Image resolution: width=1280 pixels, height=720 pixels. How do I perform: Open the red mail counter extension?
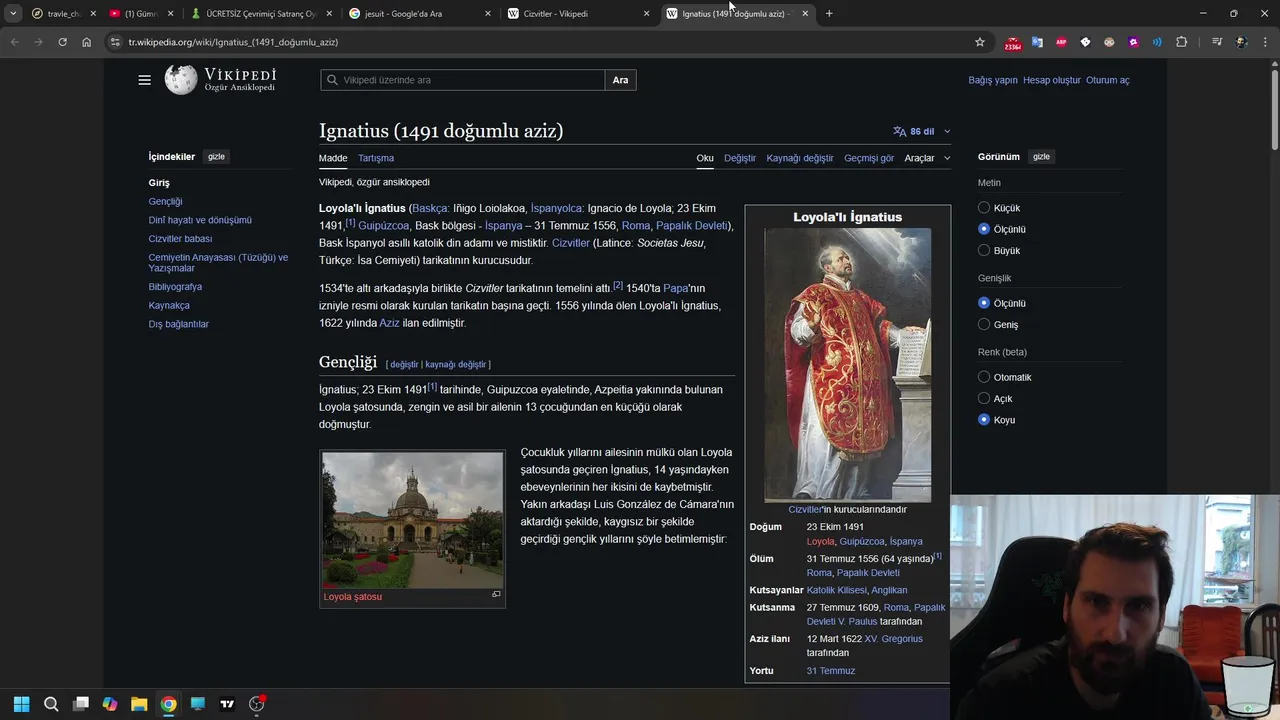coord(1013,42)
